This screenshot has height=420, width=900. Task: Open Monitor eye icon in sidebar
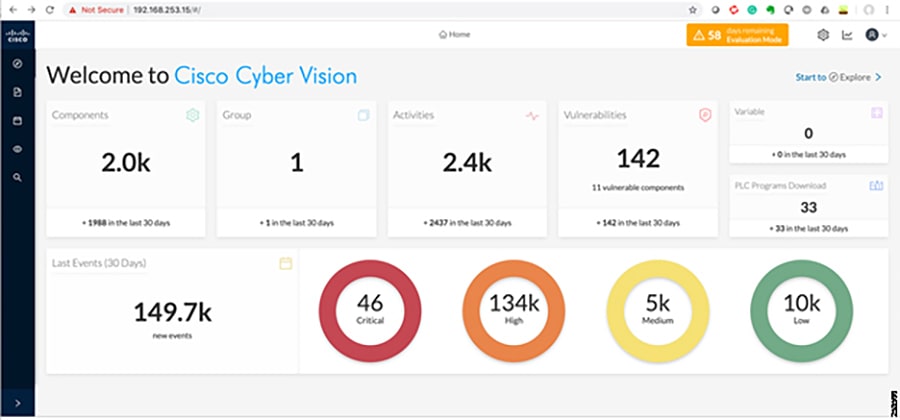tap(17, 149)
